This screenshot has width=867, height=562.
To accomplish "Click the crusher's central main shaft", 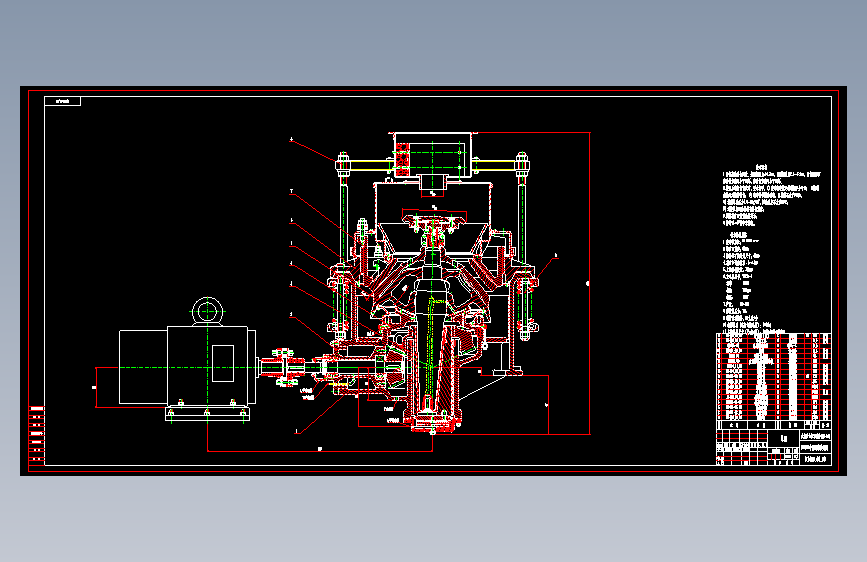I will 432,332.
